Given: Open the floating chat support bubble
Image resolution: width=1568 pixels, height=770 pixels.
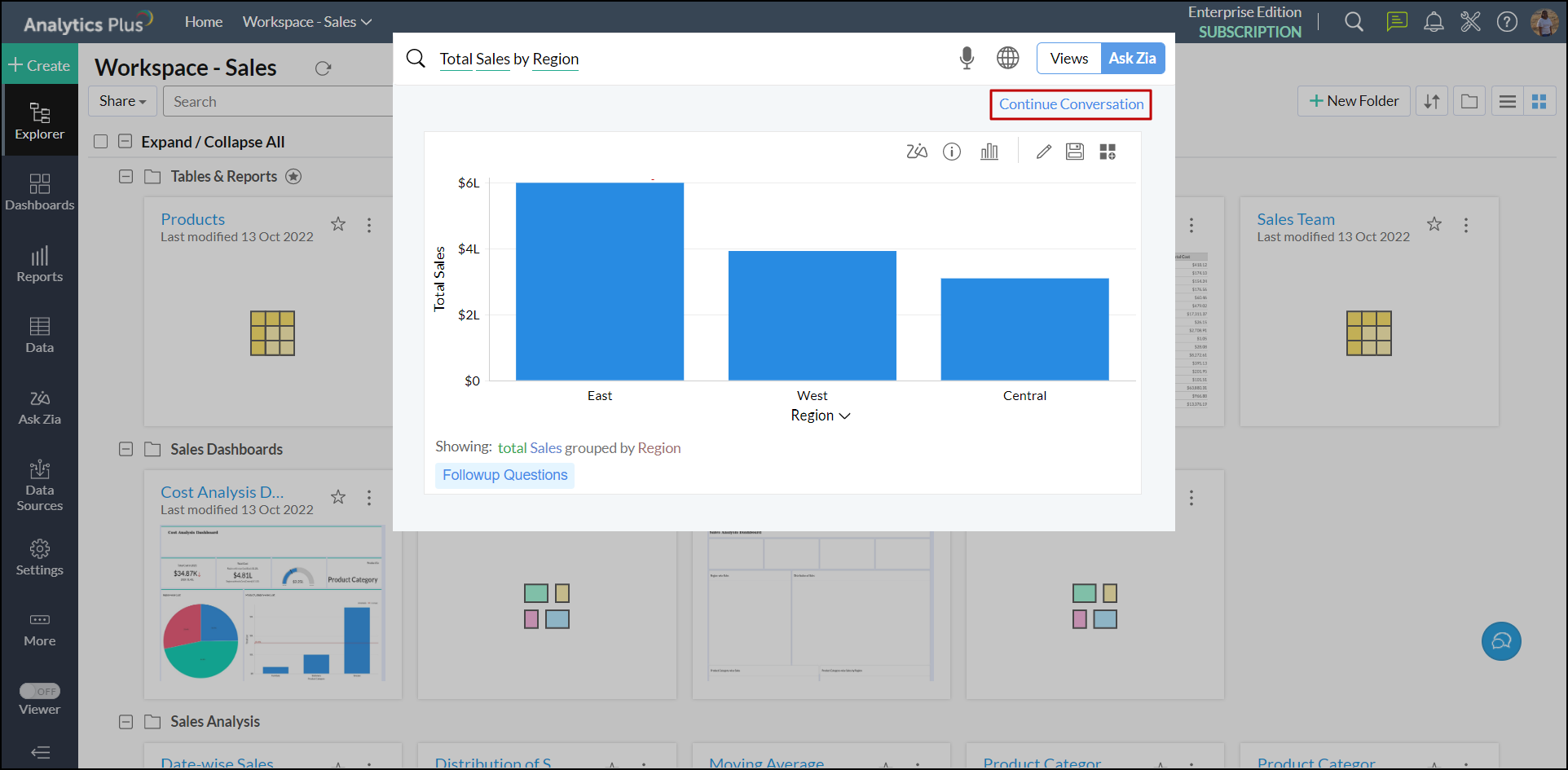Looking at the screenshot, I should [1501, 641].
